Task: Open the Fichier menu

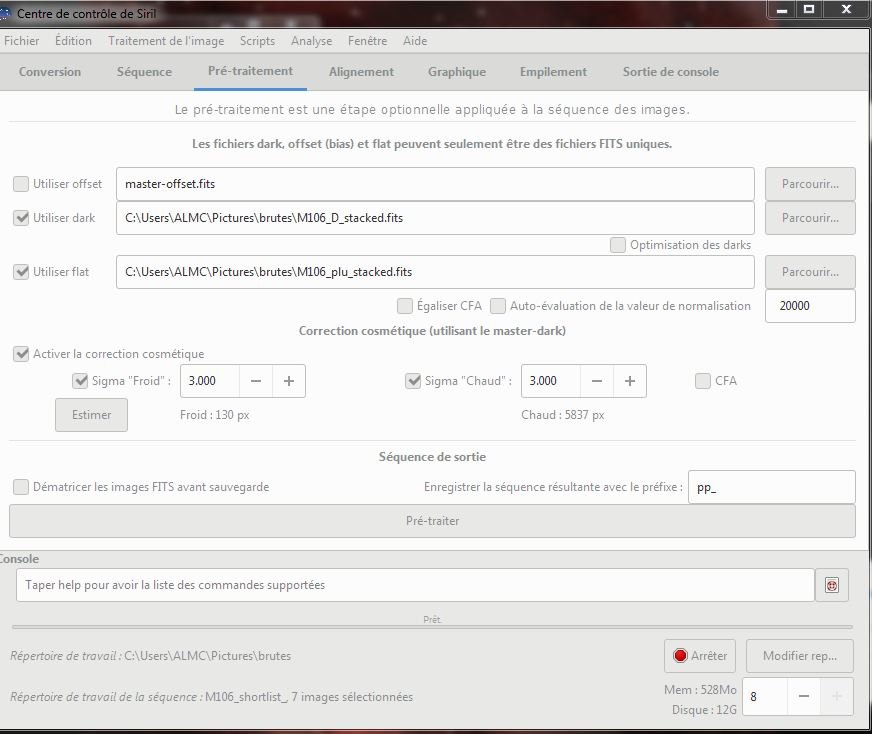Action: [21, 41]
